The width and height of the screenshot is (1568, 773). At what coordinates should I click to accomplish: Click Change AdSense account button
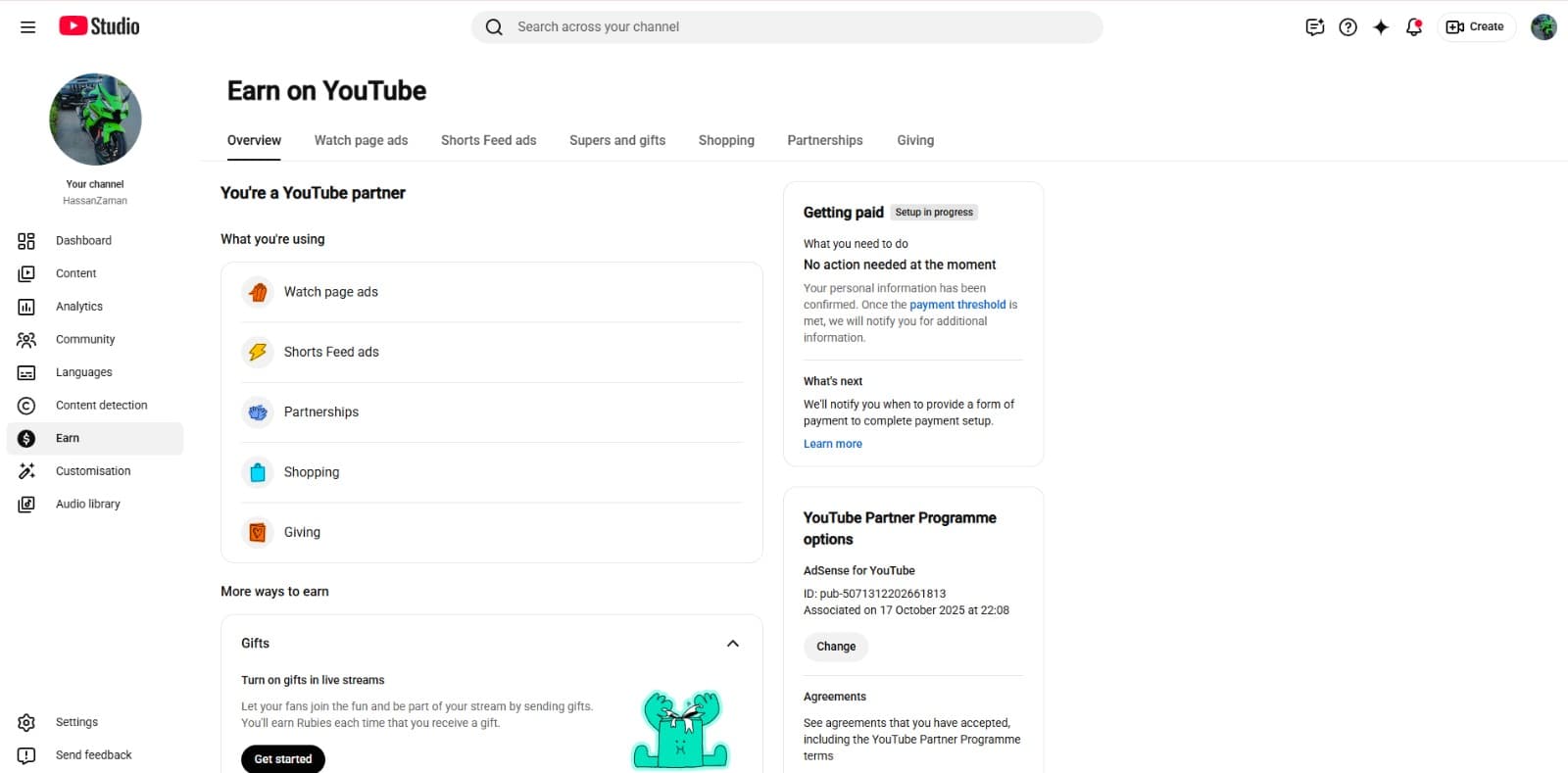(x=836, y=647)
